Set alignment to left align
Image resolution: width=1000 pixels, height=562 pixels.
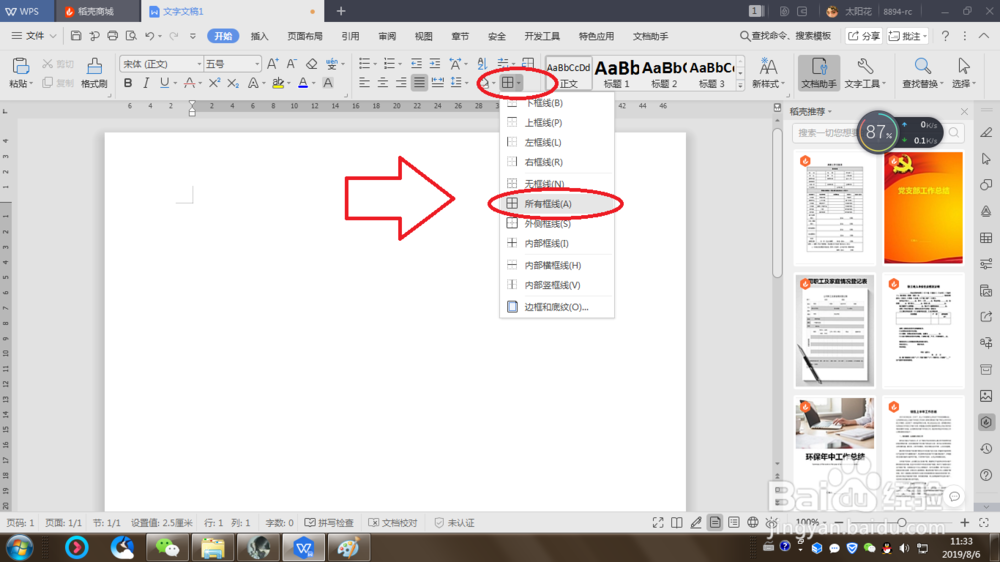pos(364,82)
